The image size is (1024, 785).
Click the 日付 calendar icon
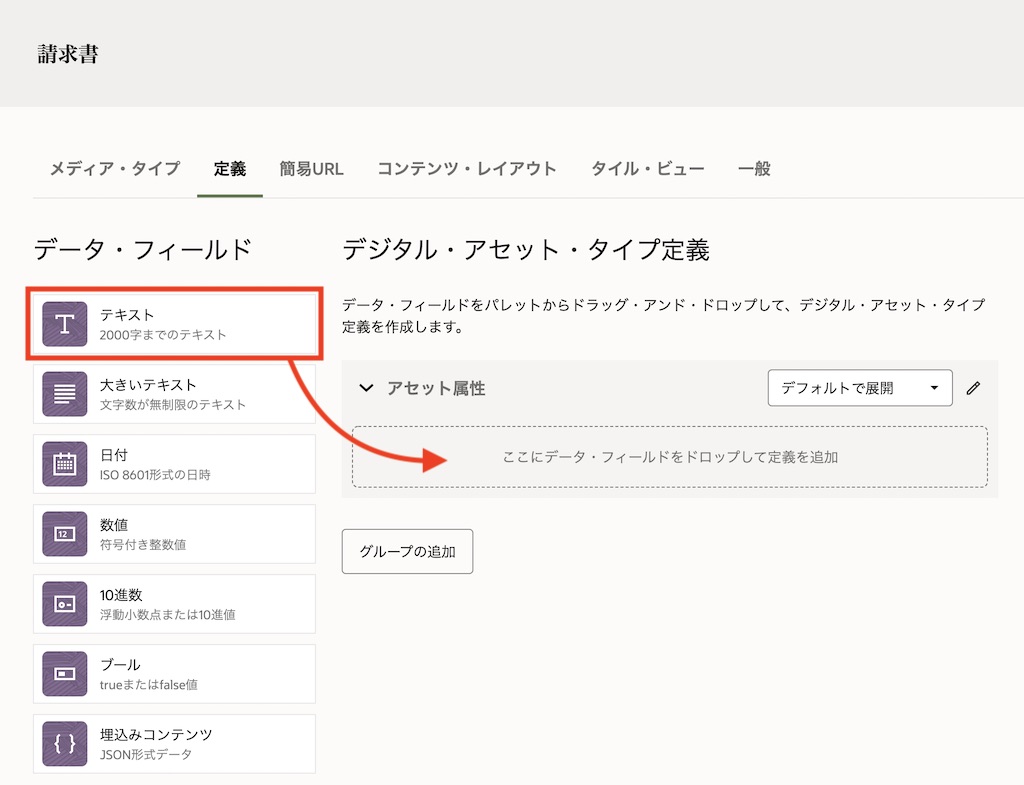coord(65,464)
